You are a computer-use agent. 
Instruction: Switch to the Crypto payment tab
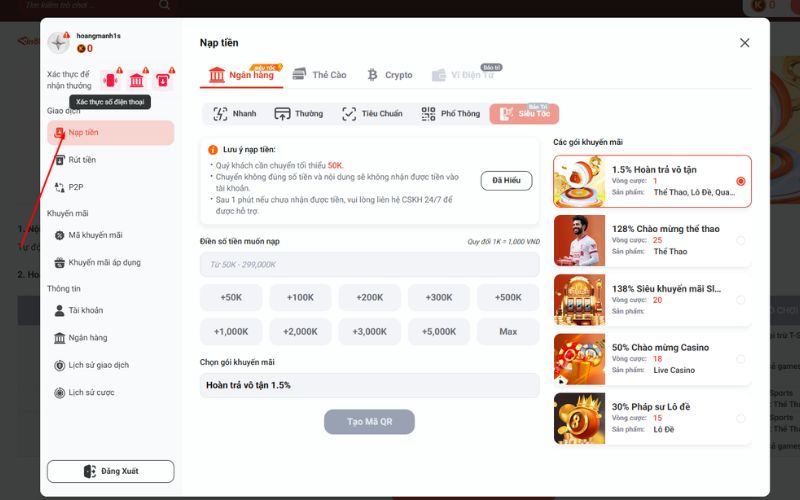point(389,75)
